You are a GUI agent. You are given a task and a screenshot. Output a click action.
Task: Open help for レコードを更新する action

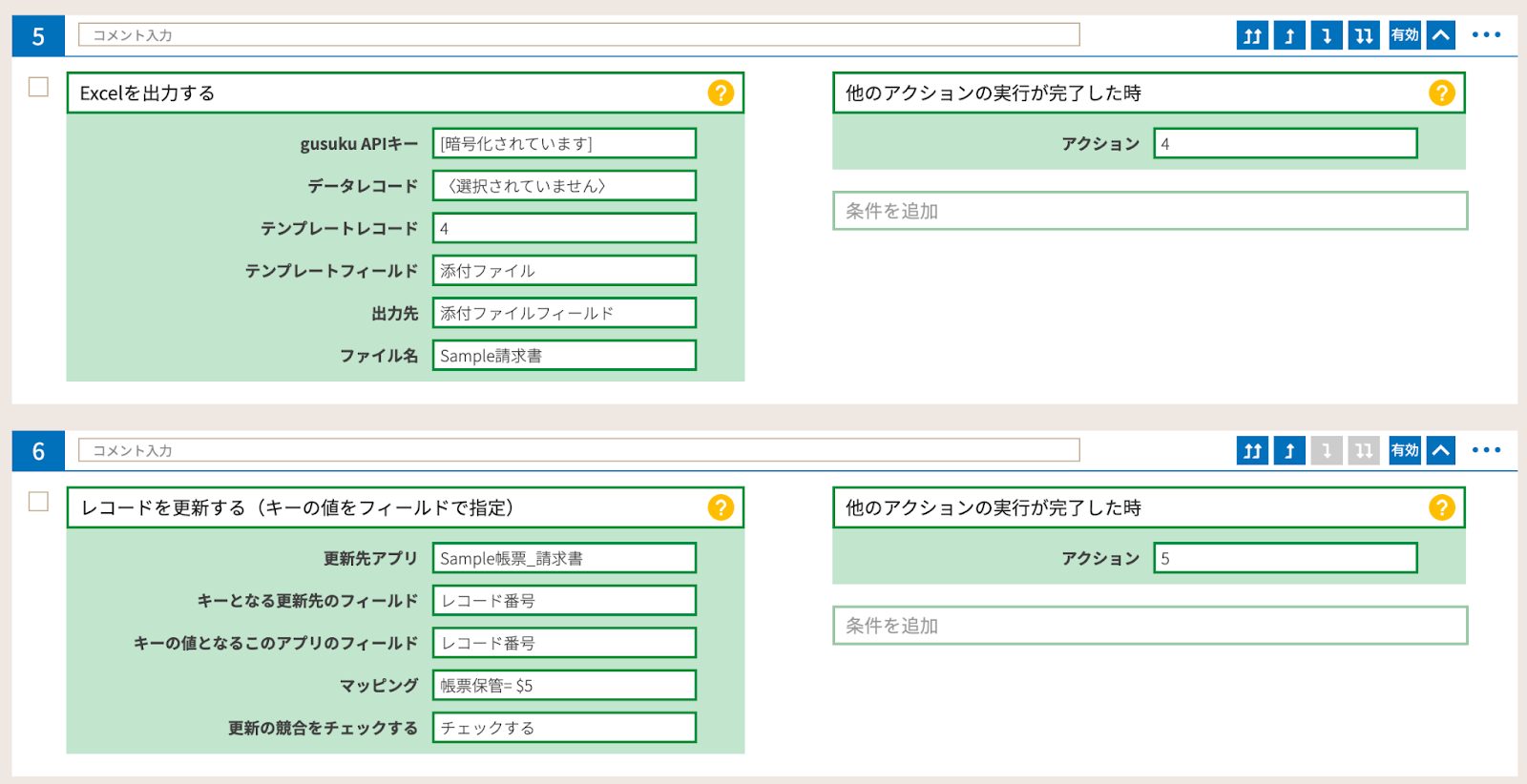click(x=721, y=507)
